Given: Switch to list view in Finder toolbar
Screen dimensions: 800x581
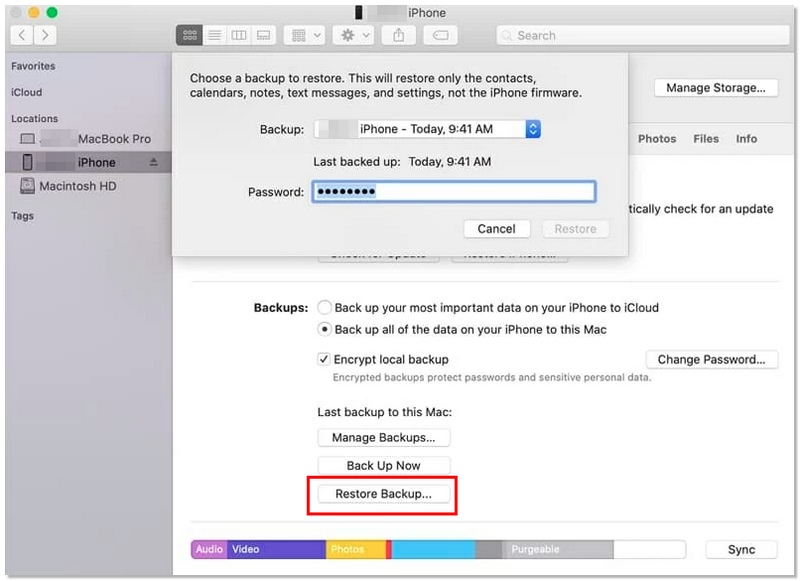Looking at the screenshot, I should click(214, 35).
